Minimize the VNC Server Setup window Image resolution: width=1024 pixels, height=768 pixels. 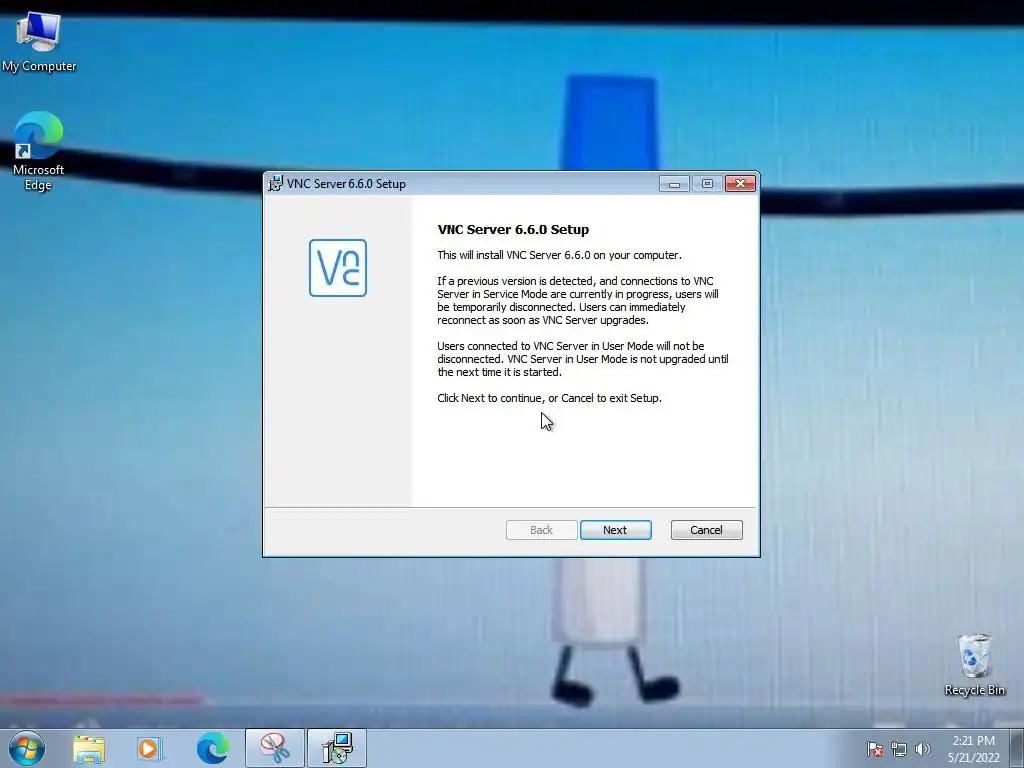coord(674,184)
